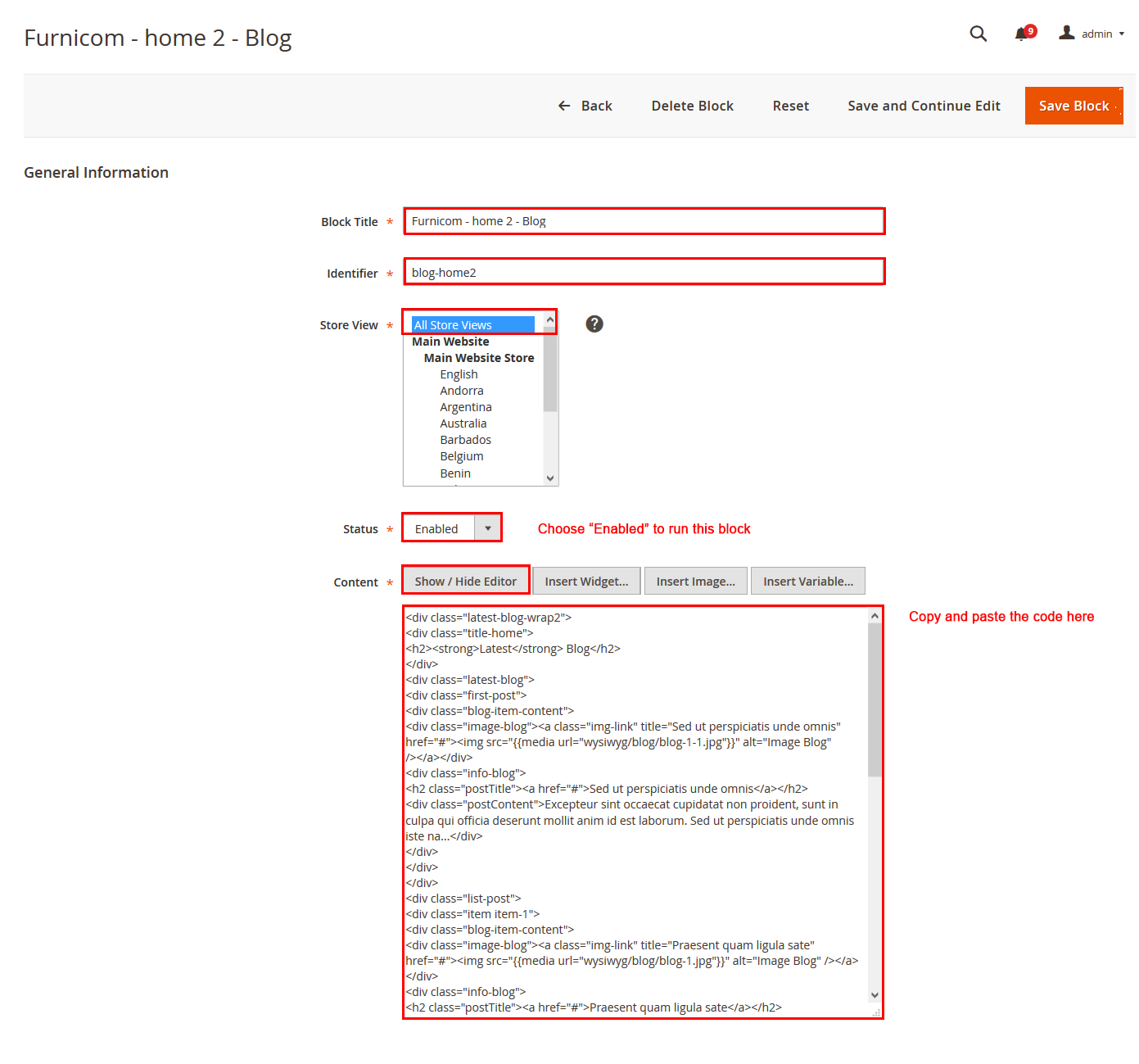Click the admin user account icon

tap(1066, 33)
